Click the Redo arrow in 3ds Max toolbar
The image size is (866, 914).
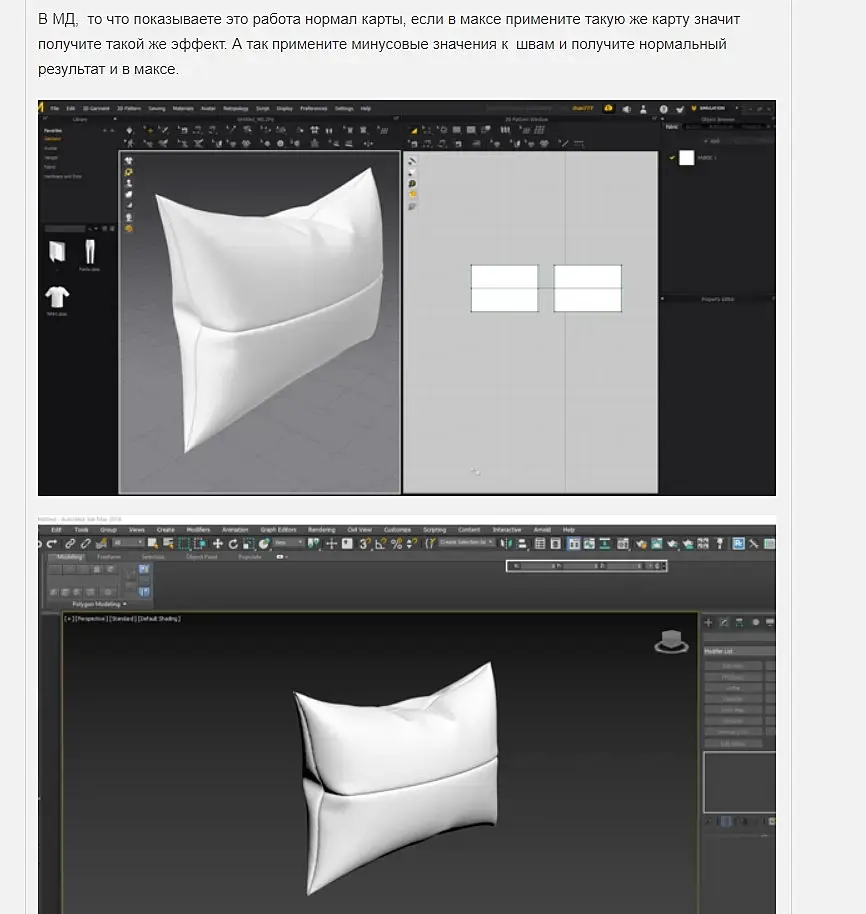52,544
